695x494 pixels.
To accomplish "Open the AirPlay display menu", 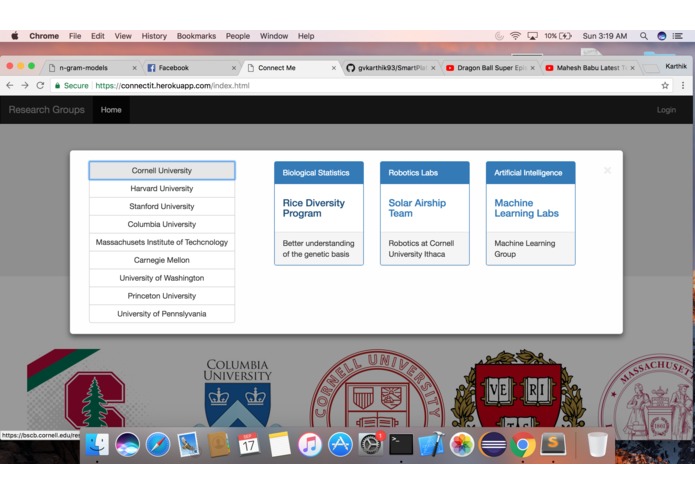I will coord(533,36).
